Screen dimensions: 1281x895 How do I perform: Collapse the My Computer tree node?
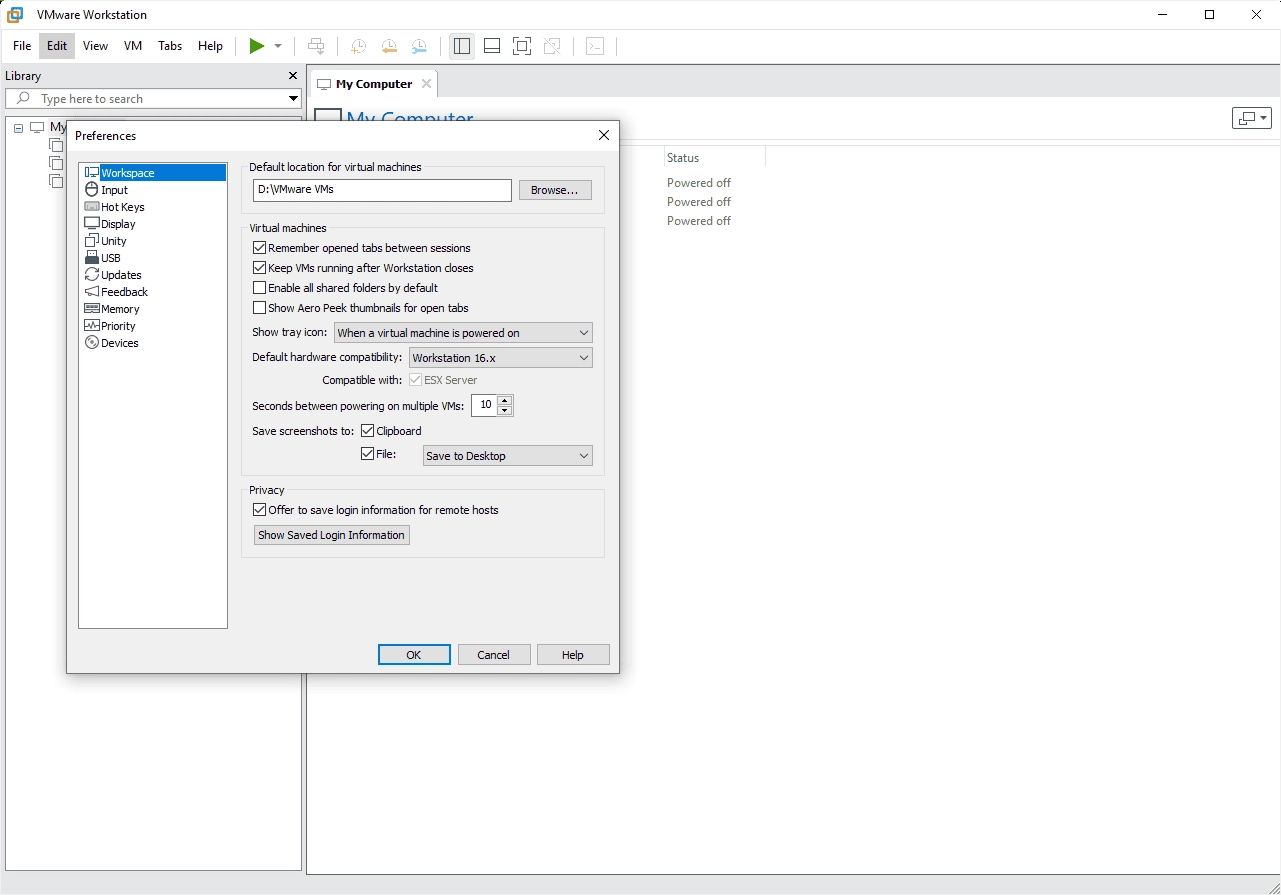19,128
